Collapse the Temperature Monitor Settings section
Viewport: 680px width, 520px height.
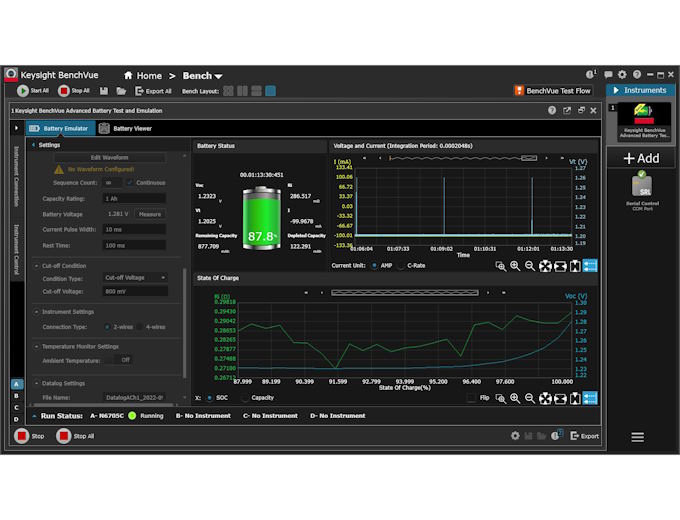pos(36,347)
